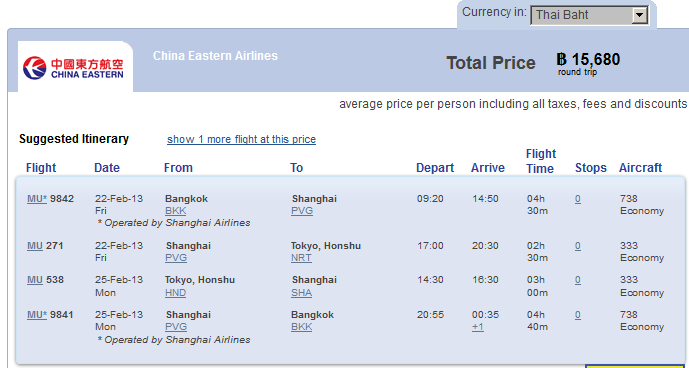The width and height of the screenshot is (689, 368).
Task: Open the MU* link for flight 9841
Action: click(37, 315)
